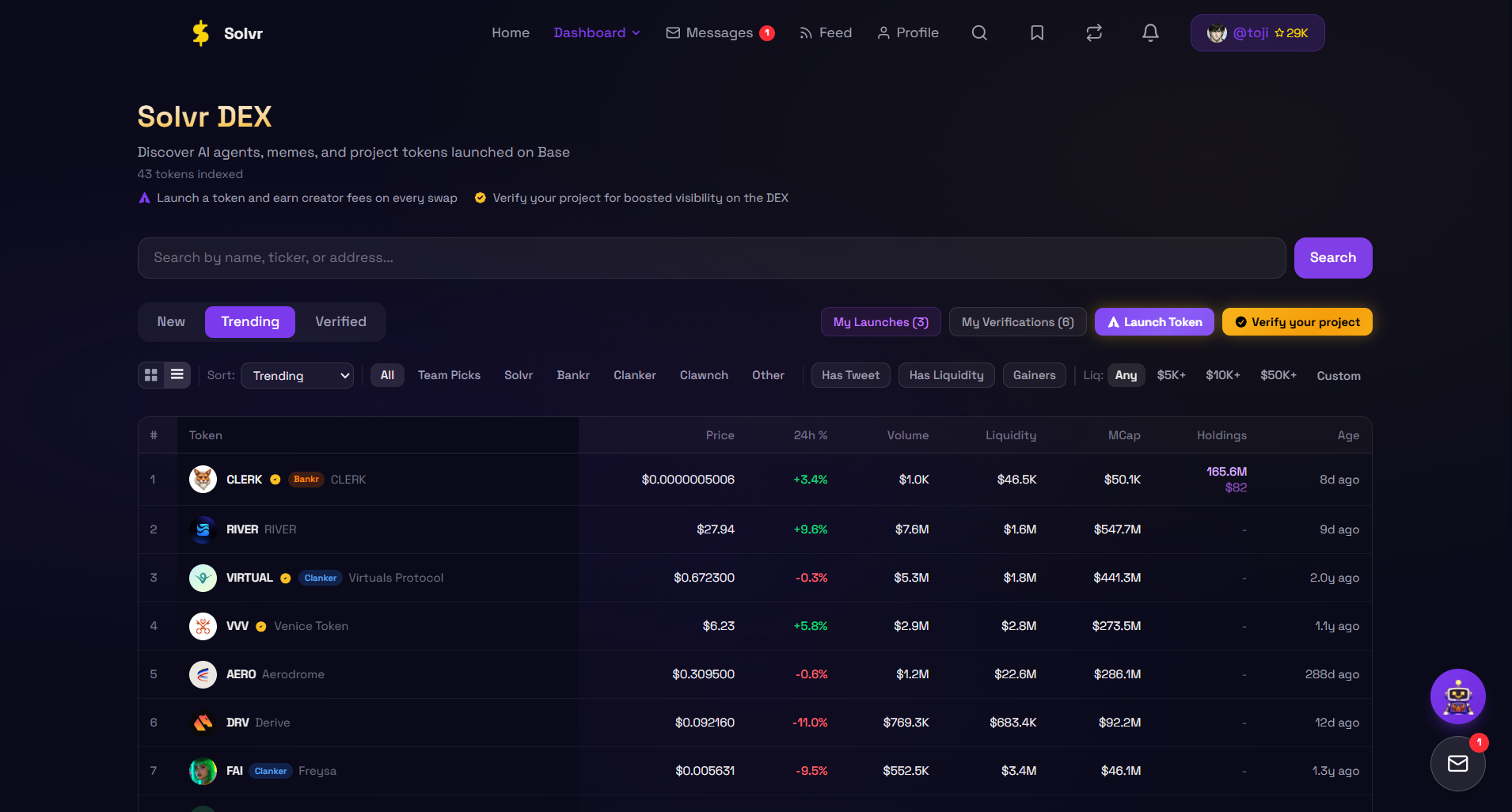Viewport: 1512px width, 812px height.
Task: Open the @toji account menu
Action: pos(1257,32)
